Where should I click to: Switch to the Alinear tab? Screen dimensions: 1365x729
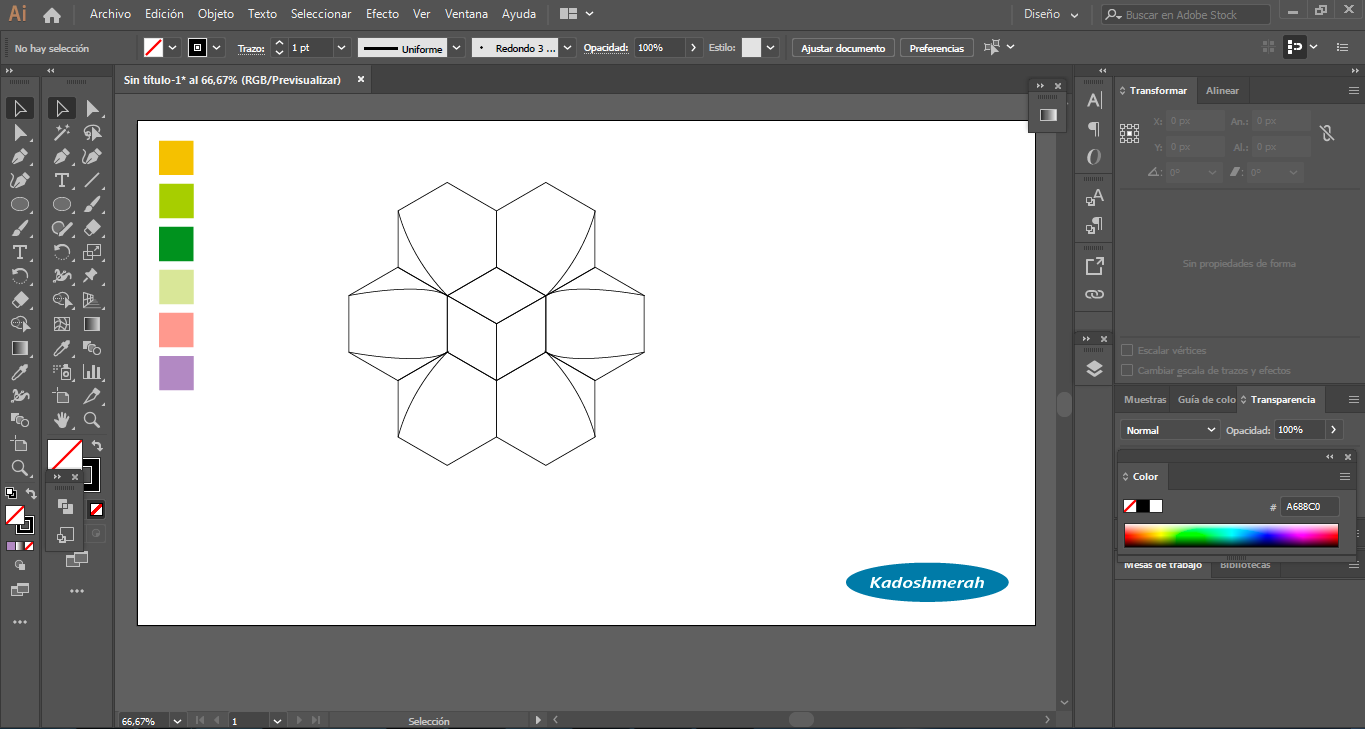pos(1222,91)
